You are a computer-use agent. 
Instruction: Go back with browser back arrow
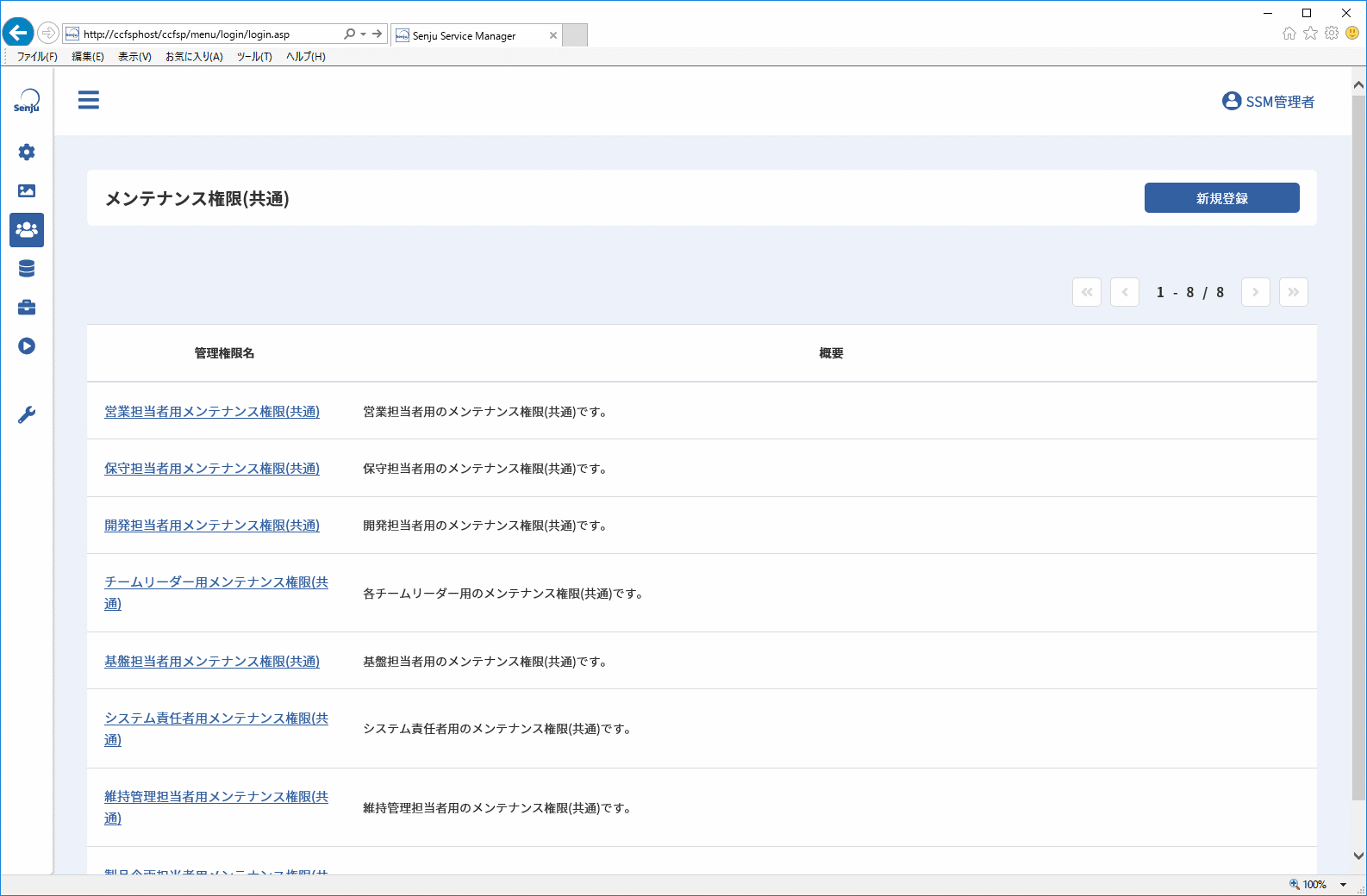18,34
